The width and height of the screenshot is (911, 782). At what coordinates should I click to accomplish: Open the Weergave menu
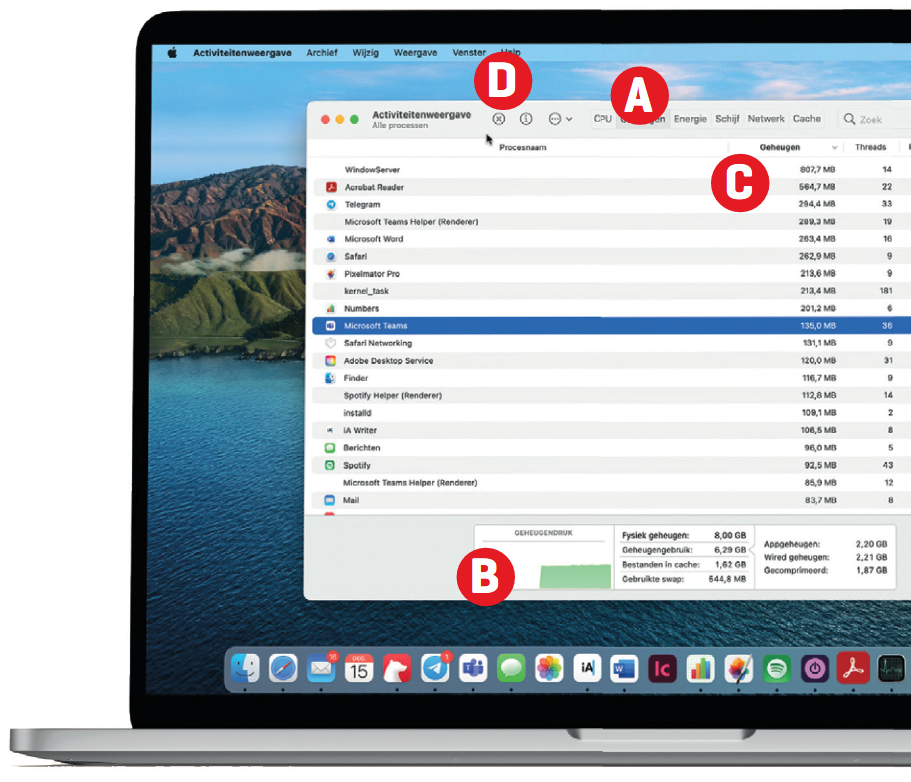415,53
